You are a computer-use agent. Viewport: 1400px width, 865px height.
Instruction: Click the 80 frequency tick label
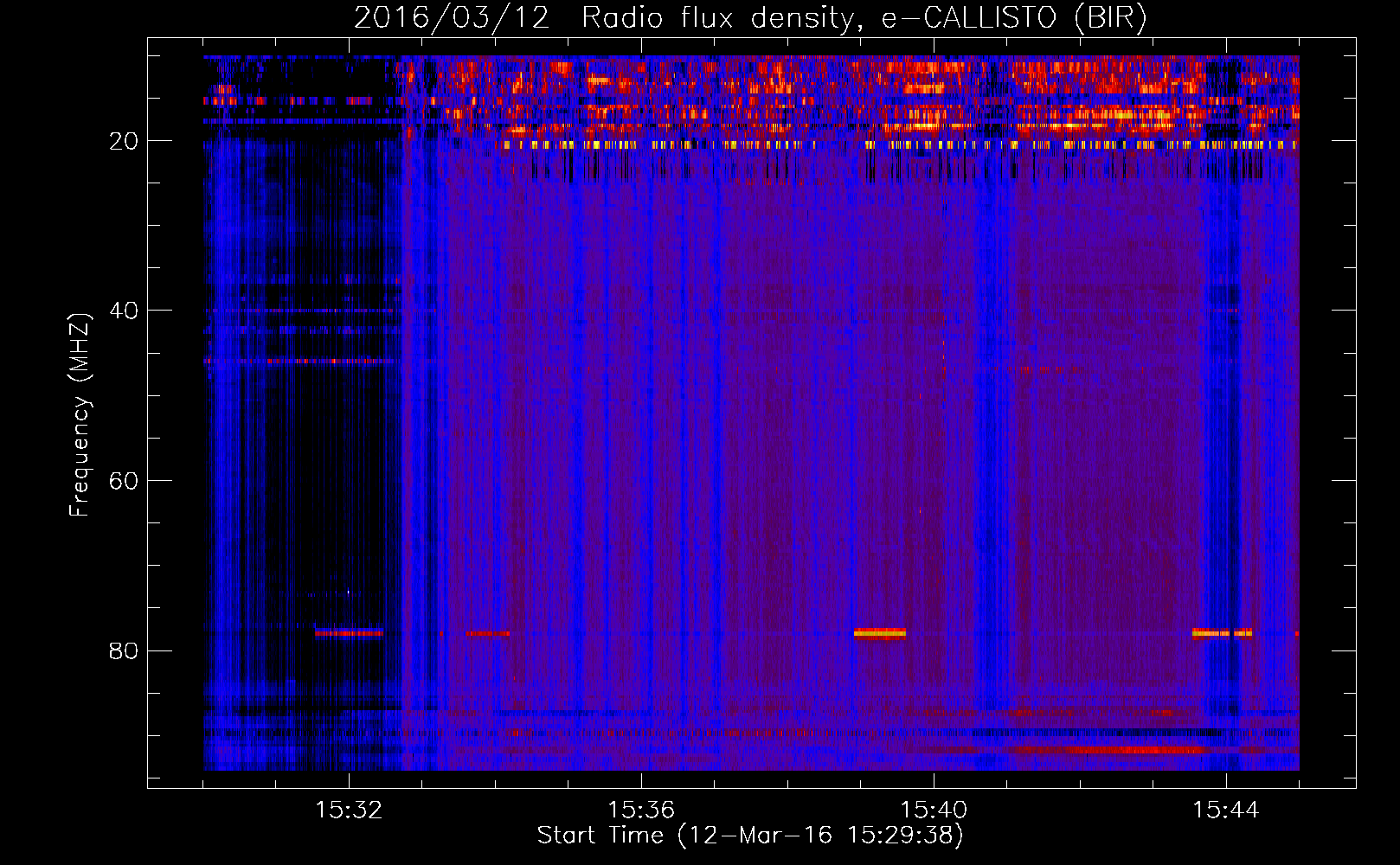click(x=124, y=650)
